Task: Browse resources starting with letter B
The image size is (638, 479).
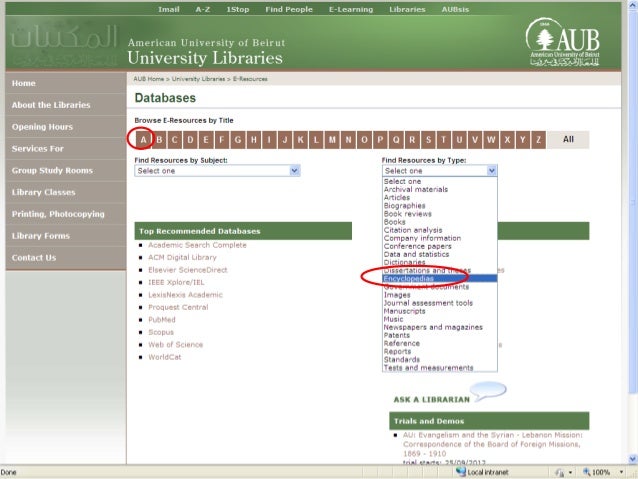Action: click(159, 140)
